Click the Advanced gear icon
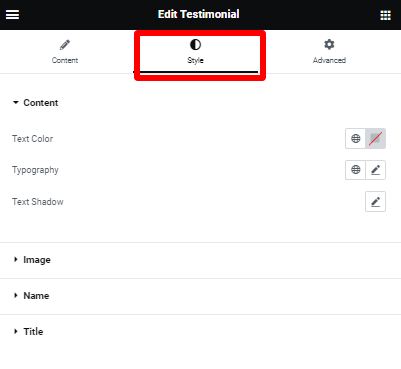Image resolution: width=401 pixels, height=369 pixels. click(329, 44)
